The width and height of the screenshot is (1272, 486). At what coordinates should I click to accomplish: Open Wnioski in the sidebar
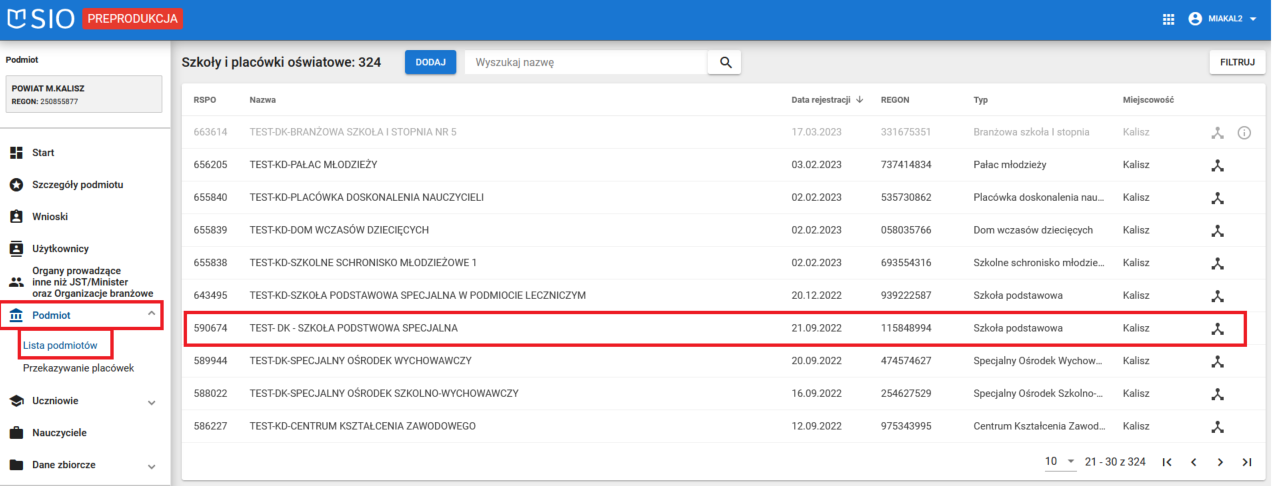click(x=85, y=216)
